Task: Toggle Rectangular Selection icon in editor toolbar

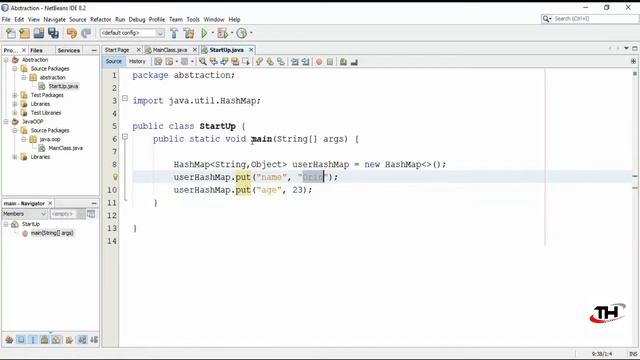Action: pos(246,62)
